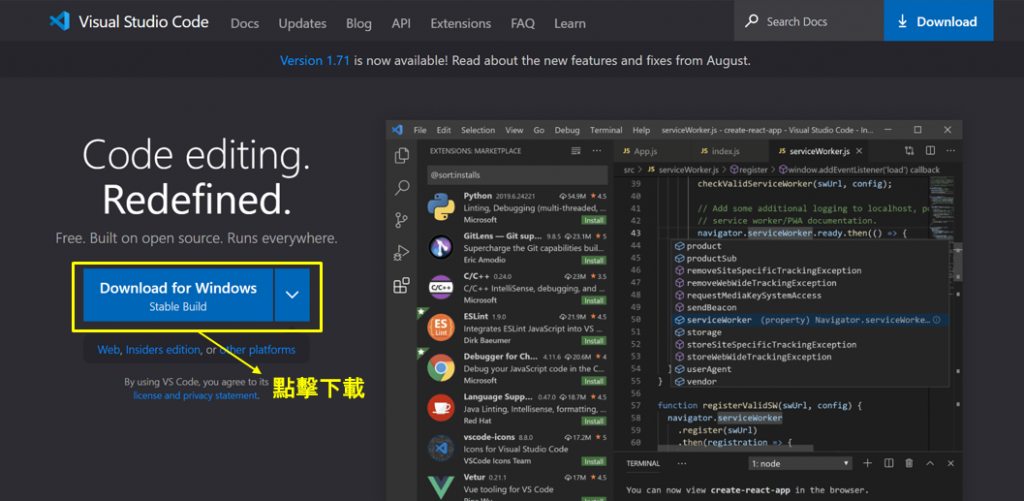Click the serviceWorker.js breadcrumb
Viewport: 1024px width, 501px height.
688,170
